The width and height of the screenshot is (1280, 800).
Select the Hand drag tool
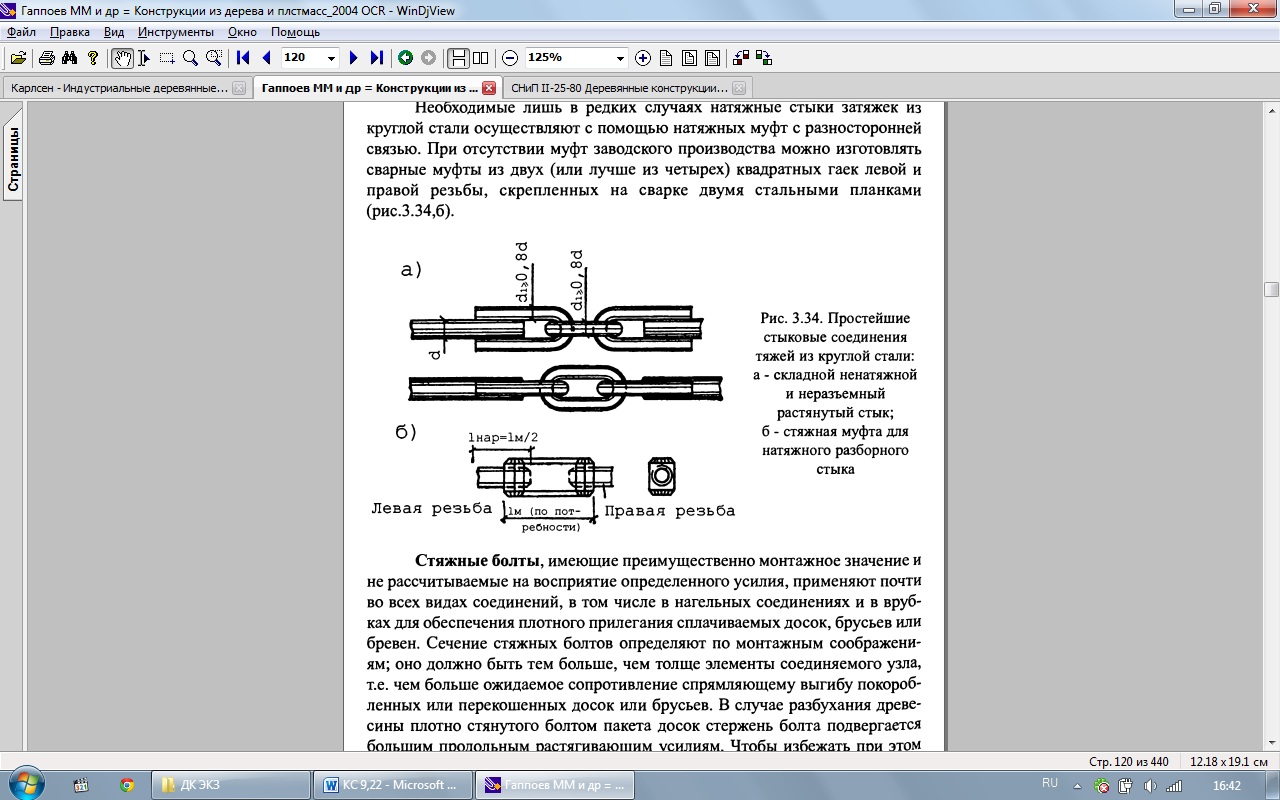pos(122,58)
